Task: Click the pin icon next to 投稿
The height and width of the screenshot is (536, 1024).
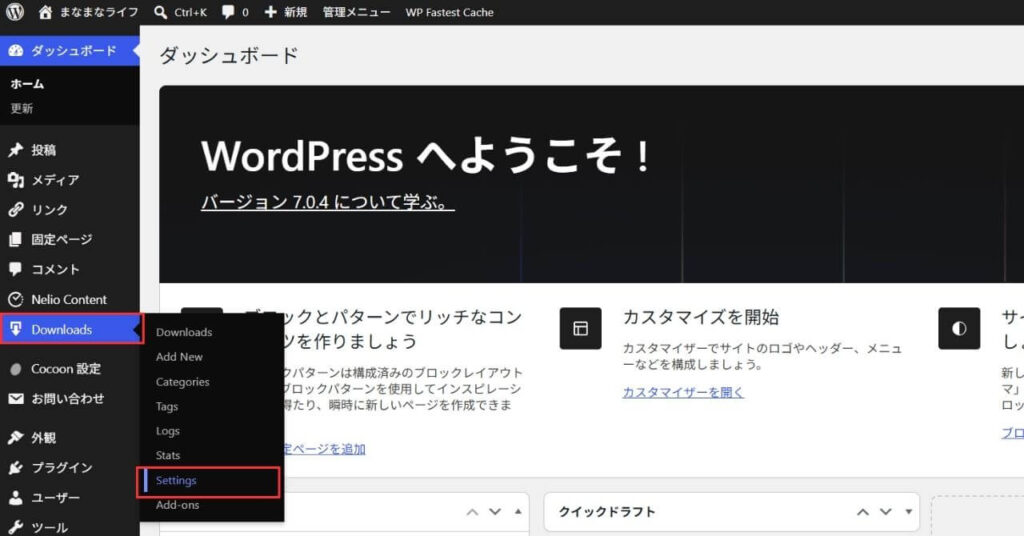Action: [16, 150]
